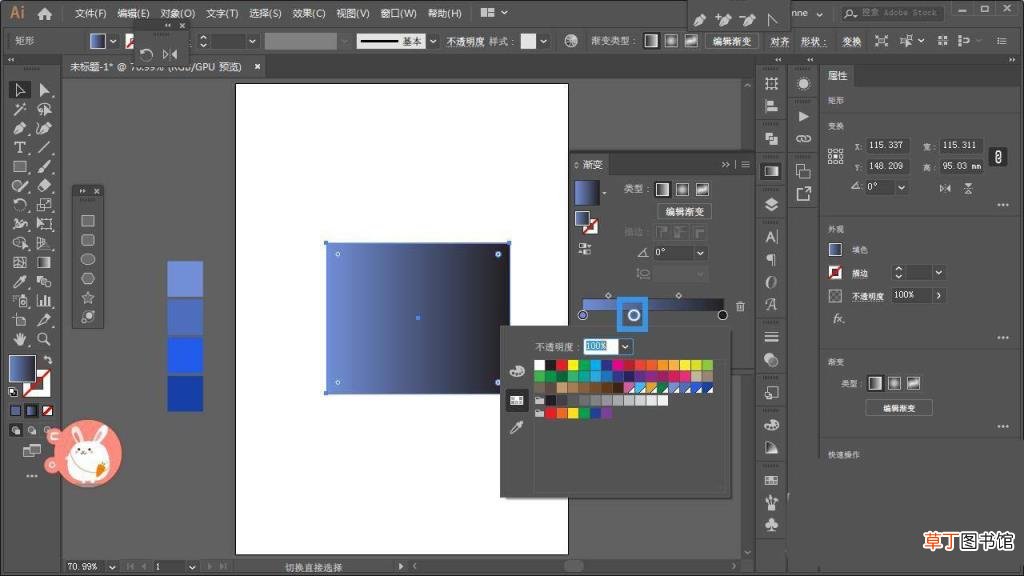The height and width of the screenshot is (576, 1024).
Task: Select the Type tool in the toolbar
Action: click(x=20, y=148)
